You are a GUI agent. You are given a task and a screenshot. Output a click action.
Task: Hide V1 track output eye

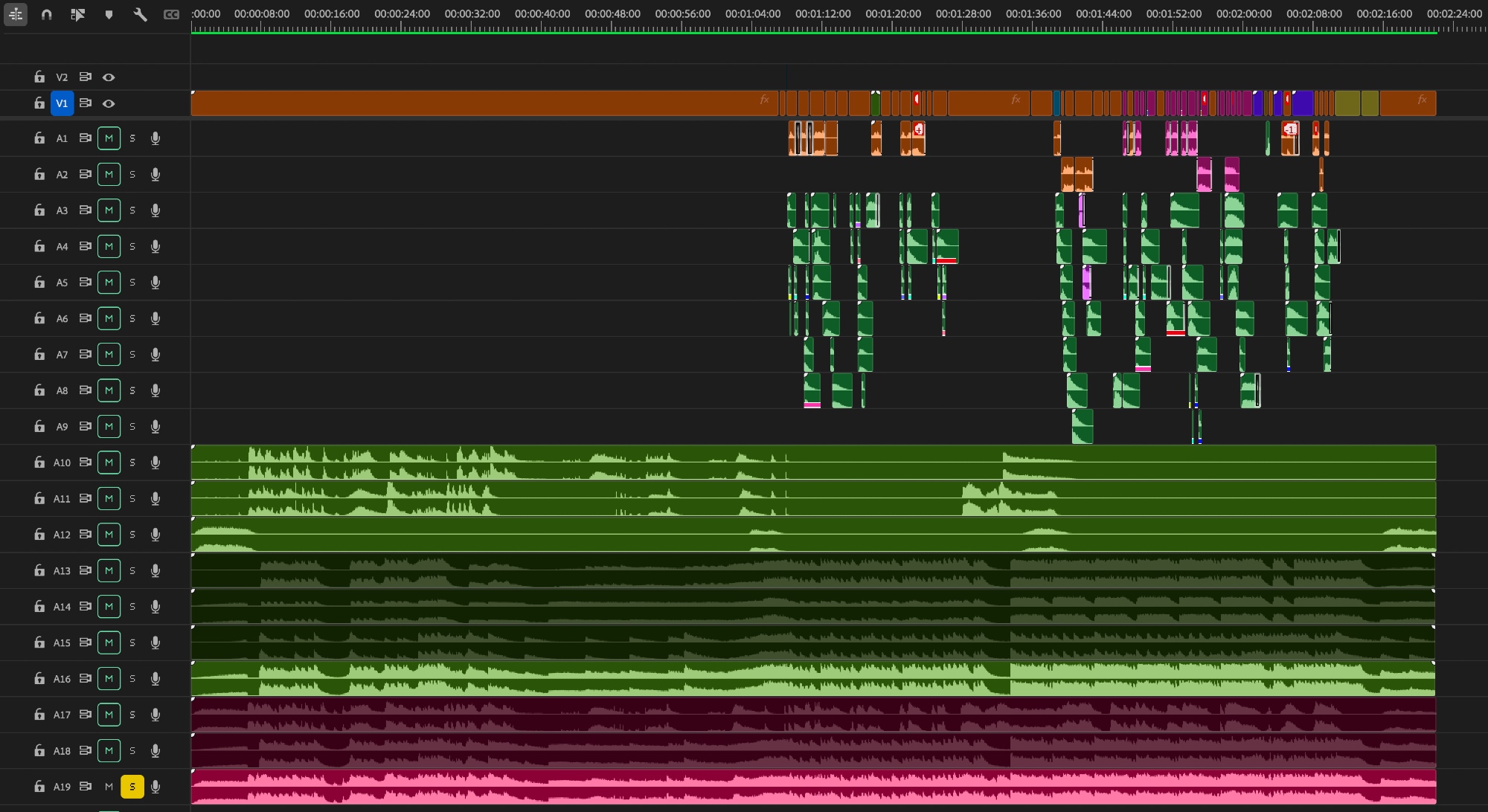pyautogui.click(x=109, y=103)
